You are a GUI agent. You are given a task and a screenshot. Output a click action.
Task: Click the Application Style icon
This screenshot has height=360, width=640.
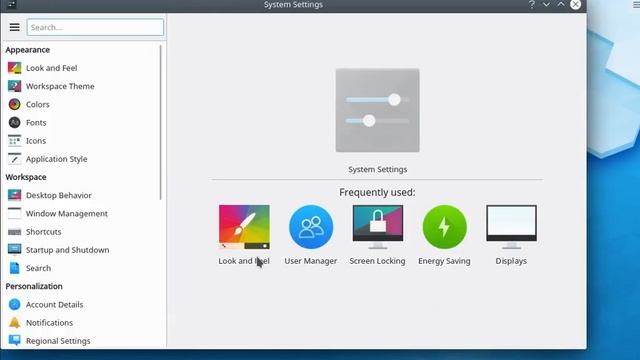(x=14, y=159)
